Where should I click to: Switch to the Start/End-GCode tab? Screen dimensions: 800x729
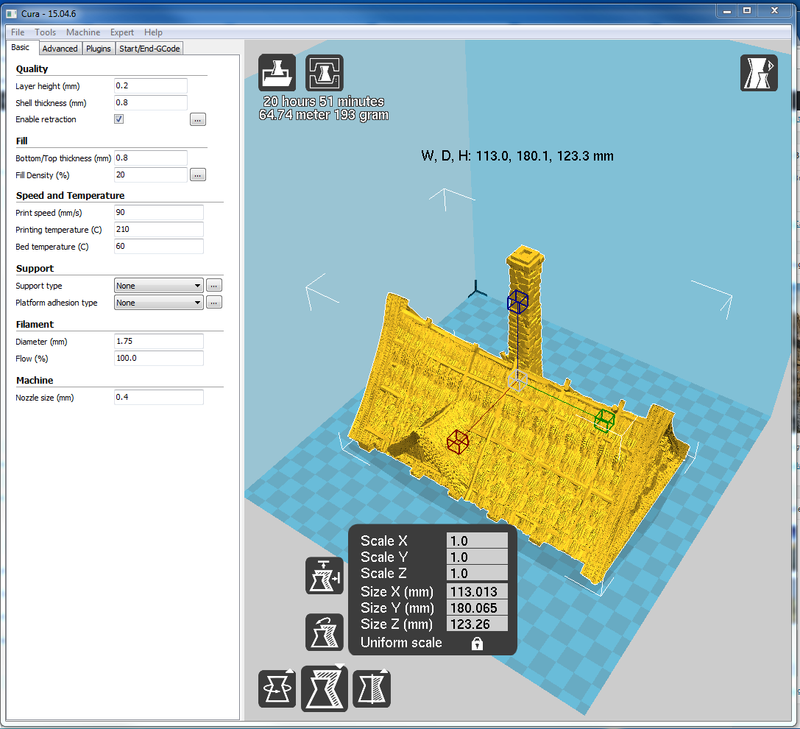pyautogui.click(x=149, y=48)
